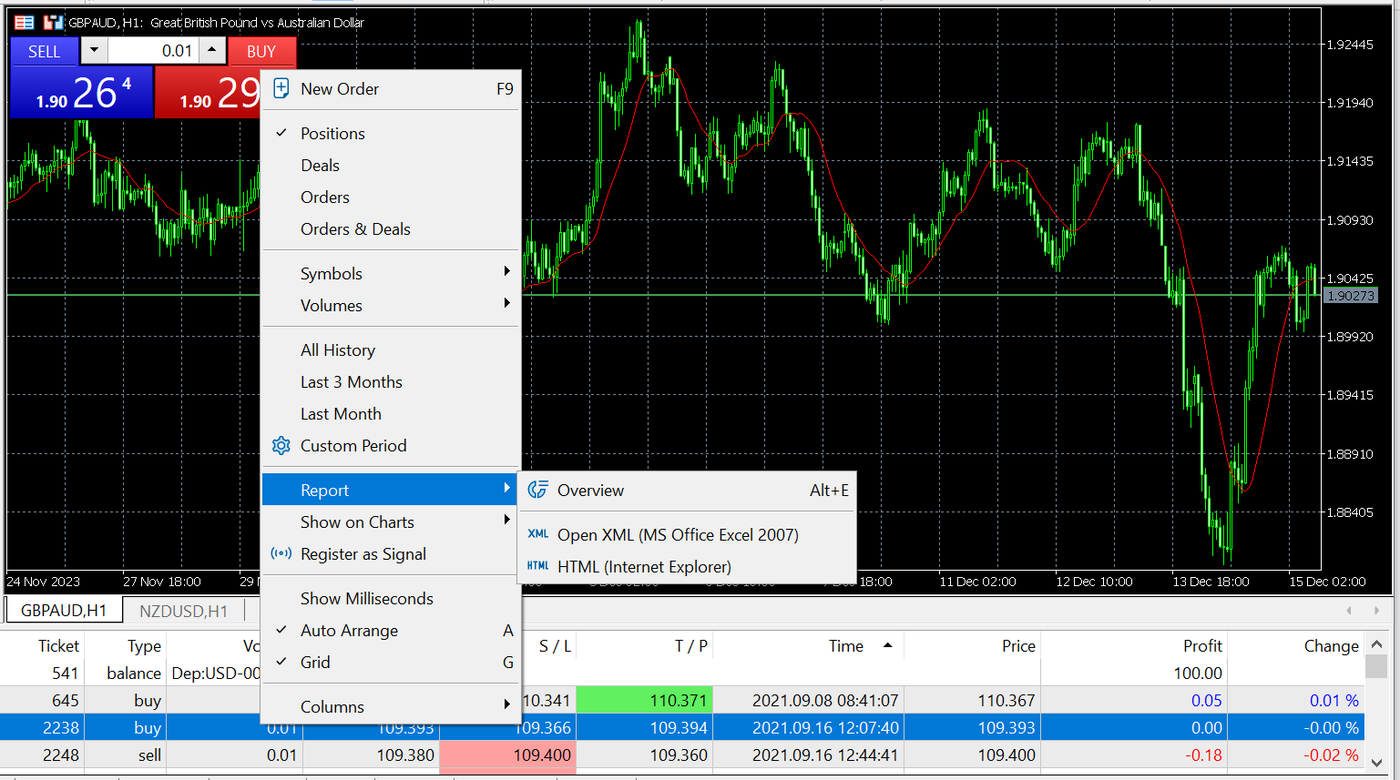Click the XML icon for Excel report

pyautogui.click(x=538, y=534)
